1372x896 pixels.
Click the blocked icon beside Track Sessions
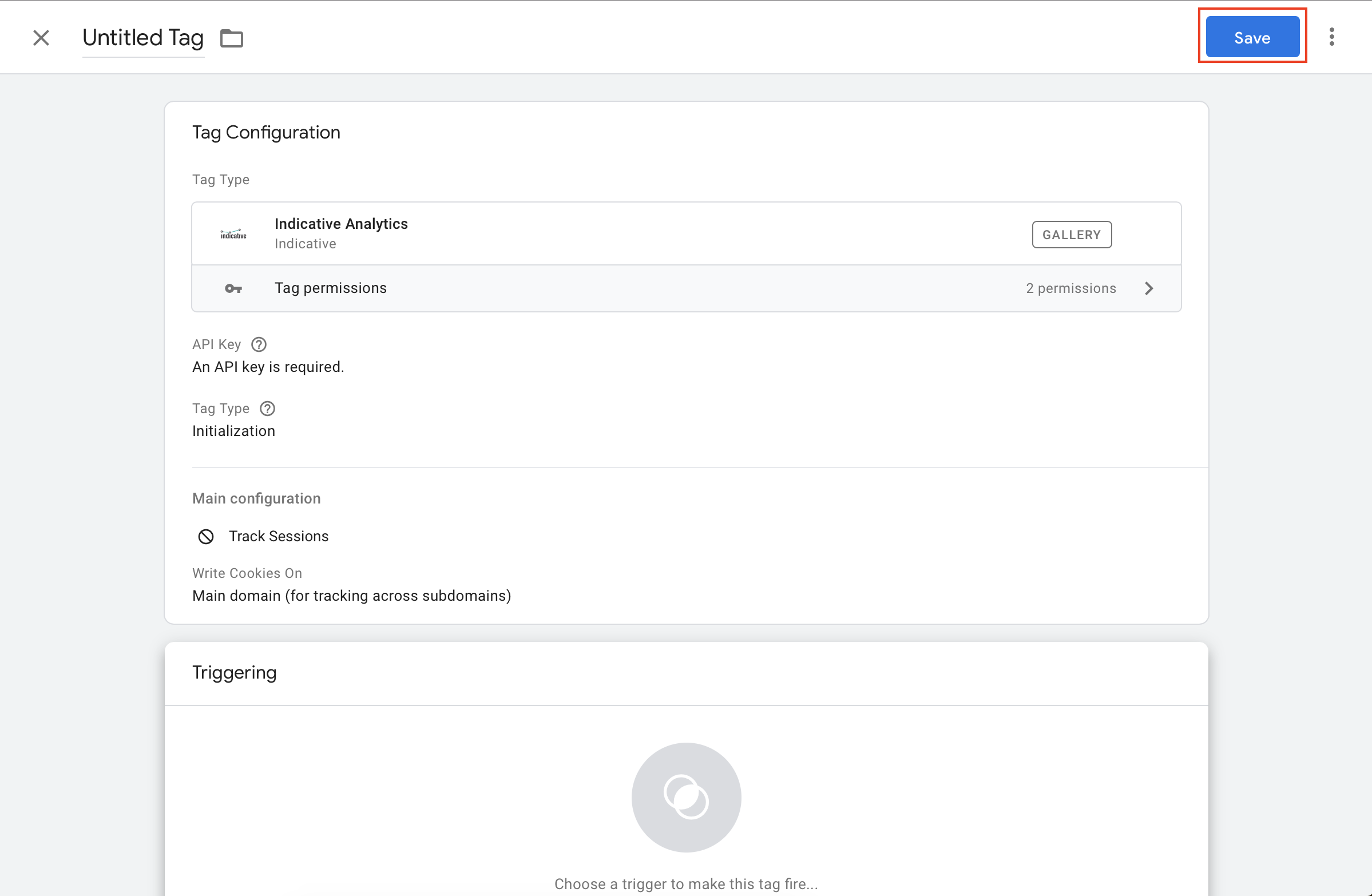206,536
